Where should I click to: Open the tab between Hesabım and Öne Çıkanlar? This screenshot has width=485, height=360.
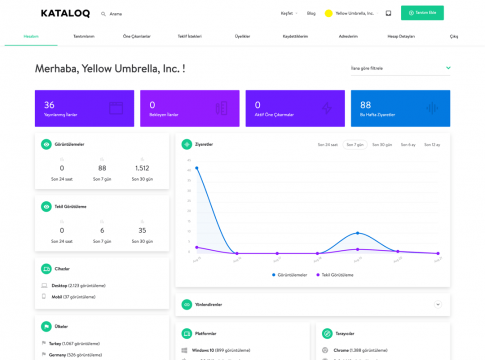point(84,36)
